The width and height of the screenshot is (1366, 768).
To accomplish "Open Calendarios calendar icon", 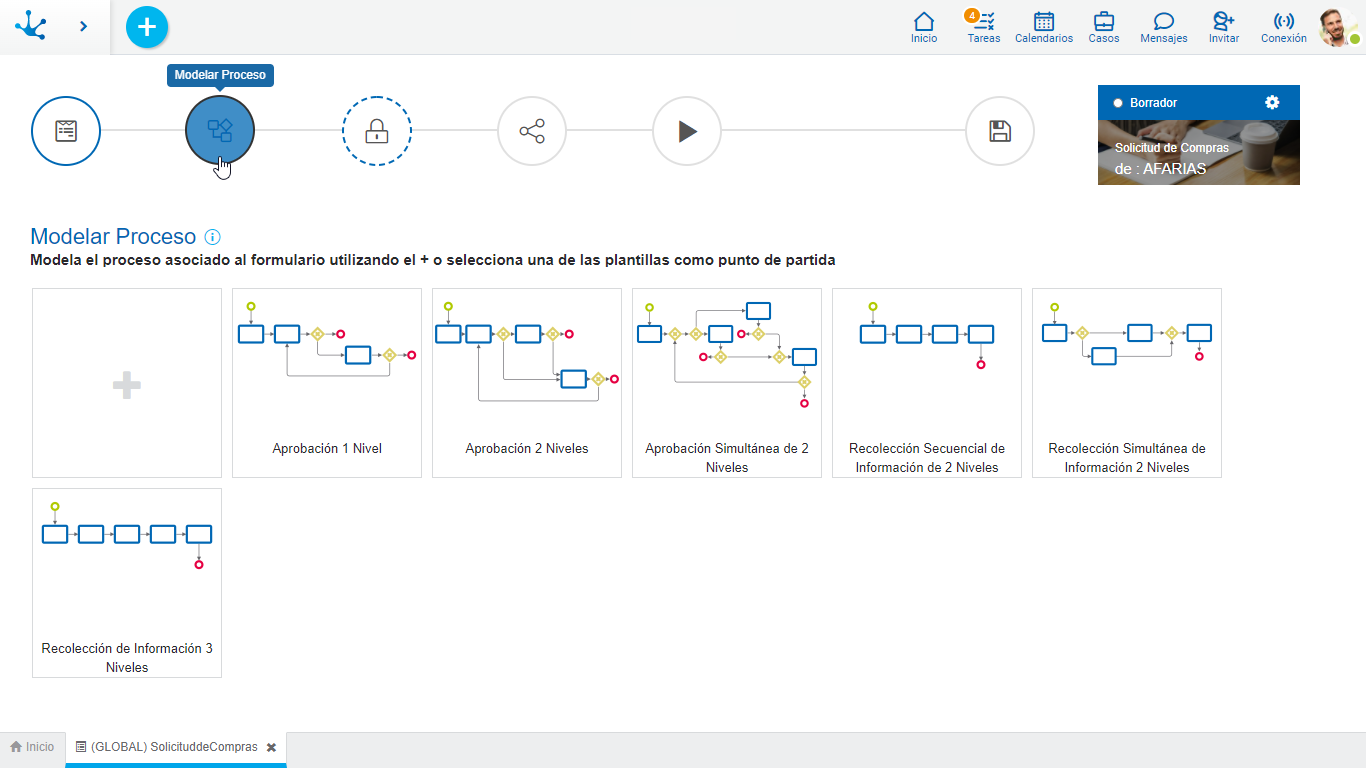I will [1044, 28].
